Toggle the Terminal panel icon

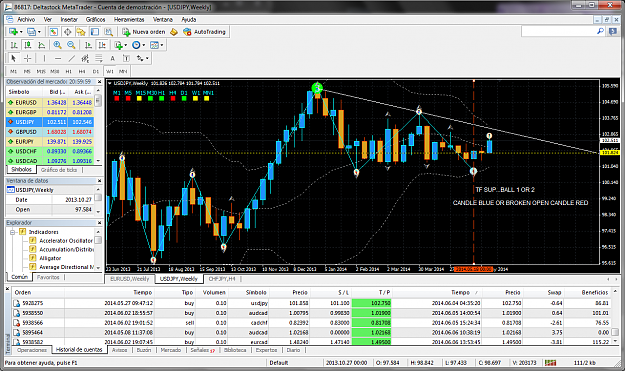coord(94,32)
